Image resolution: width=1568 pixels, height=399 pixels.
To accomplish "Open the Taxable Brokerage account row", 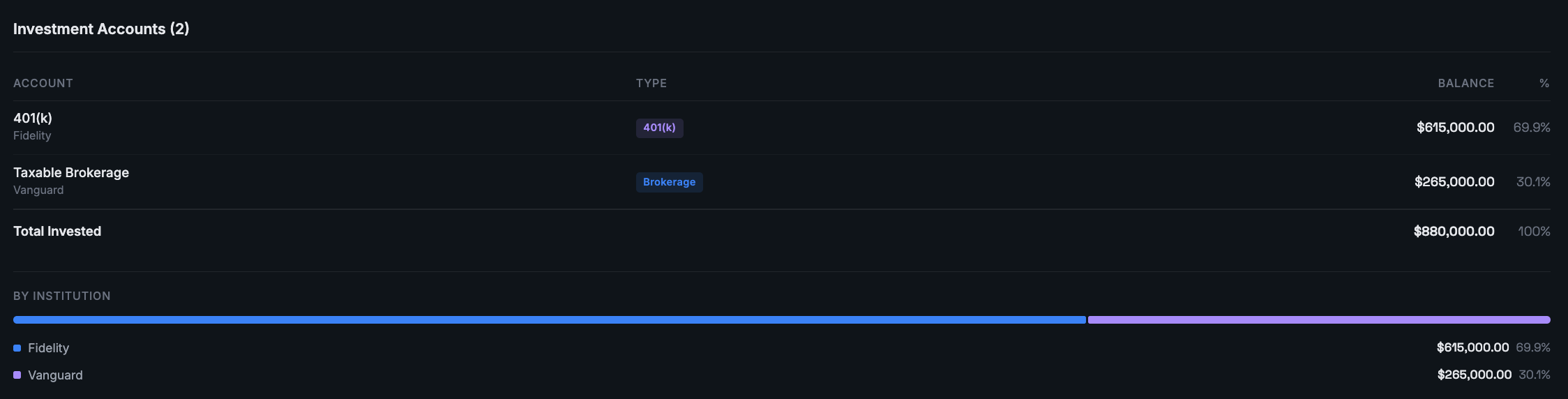I will pos(71,172).
